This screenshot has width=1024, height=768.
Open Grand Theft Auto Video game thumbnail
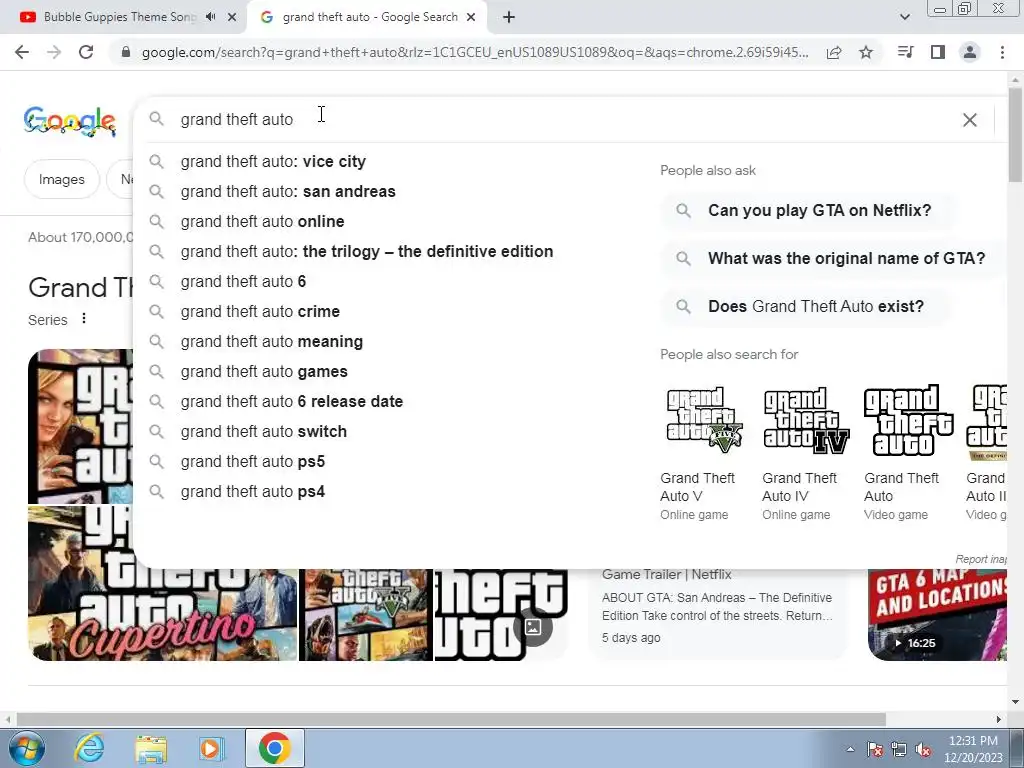click(908, 421)
